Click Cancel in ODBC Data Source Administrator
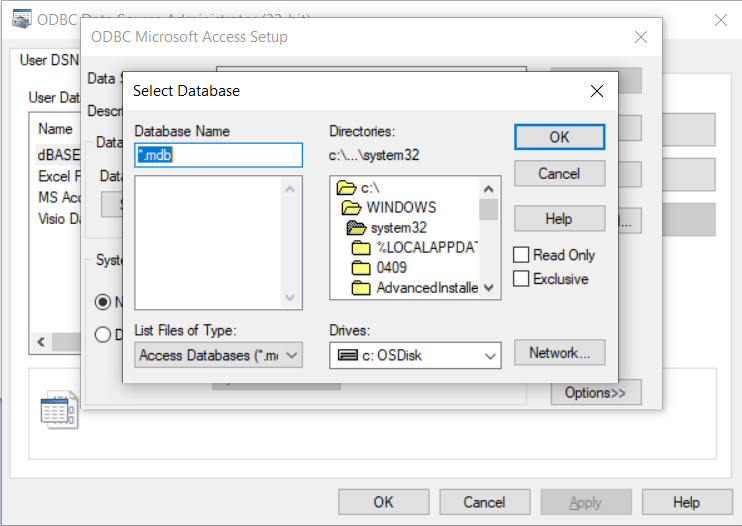 pos(485,502)
